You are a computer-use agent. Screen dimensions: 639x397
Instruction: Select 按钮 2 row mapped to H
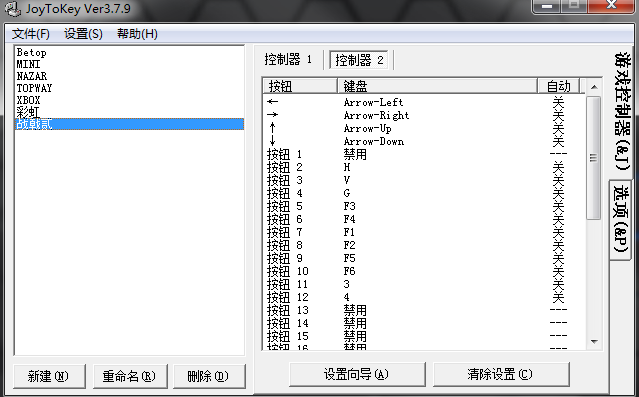pyautogui.click(x=424, y=167)
